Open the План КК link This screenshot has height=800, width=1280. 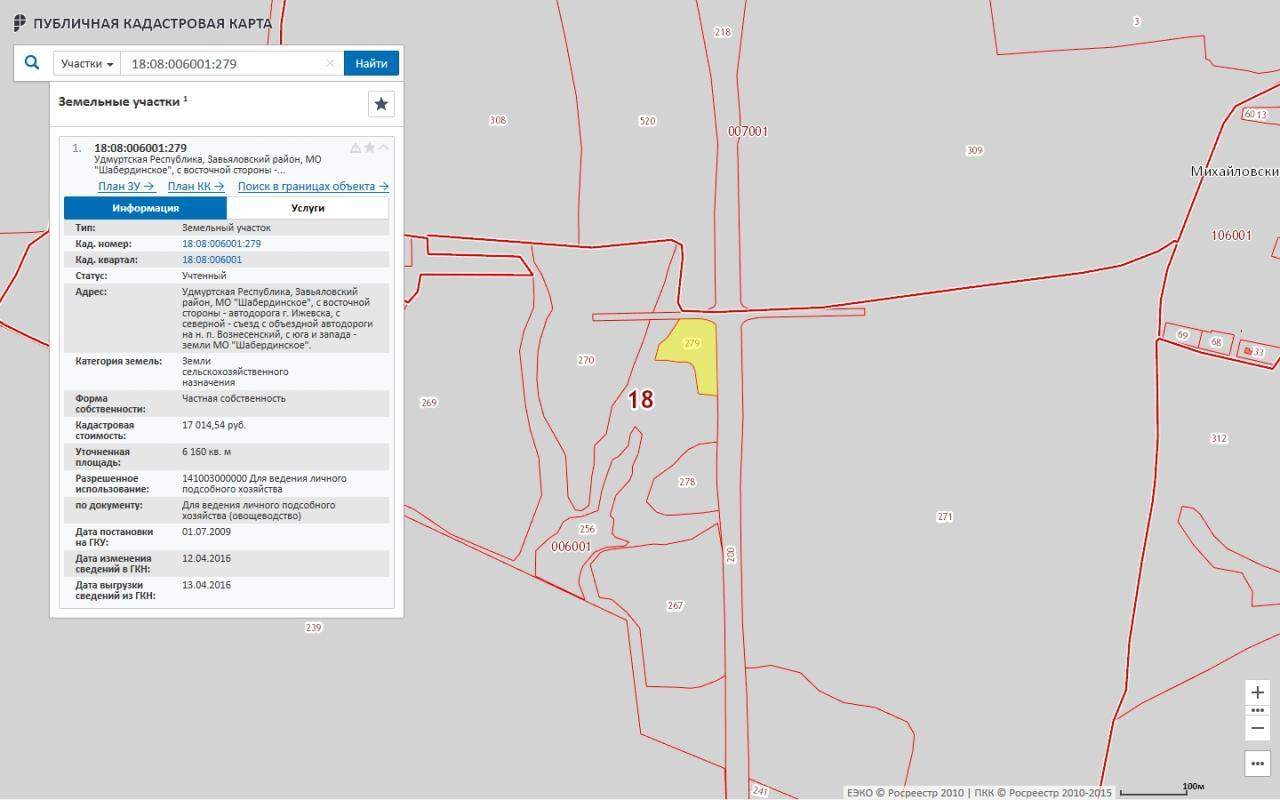pyautogui.click(x=195, y=186)
